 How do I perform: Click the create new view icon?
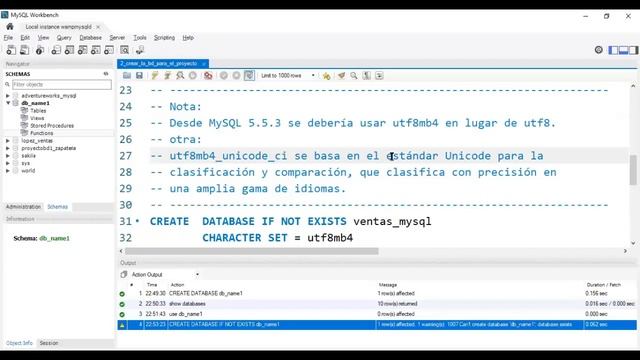pyautogui.click(x=82, y=50)
